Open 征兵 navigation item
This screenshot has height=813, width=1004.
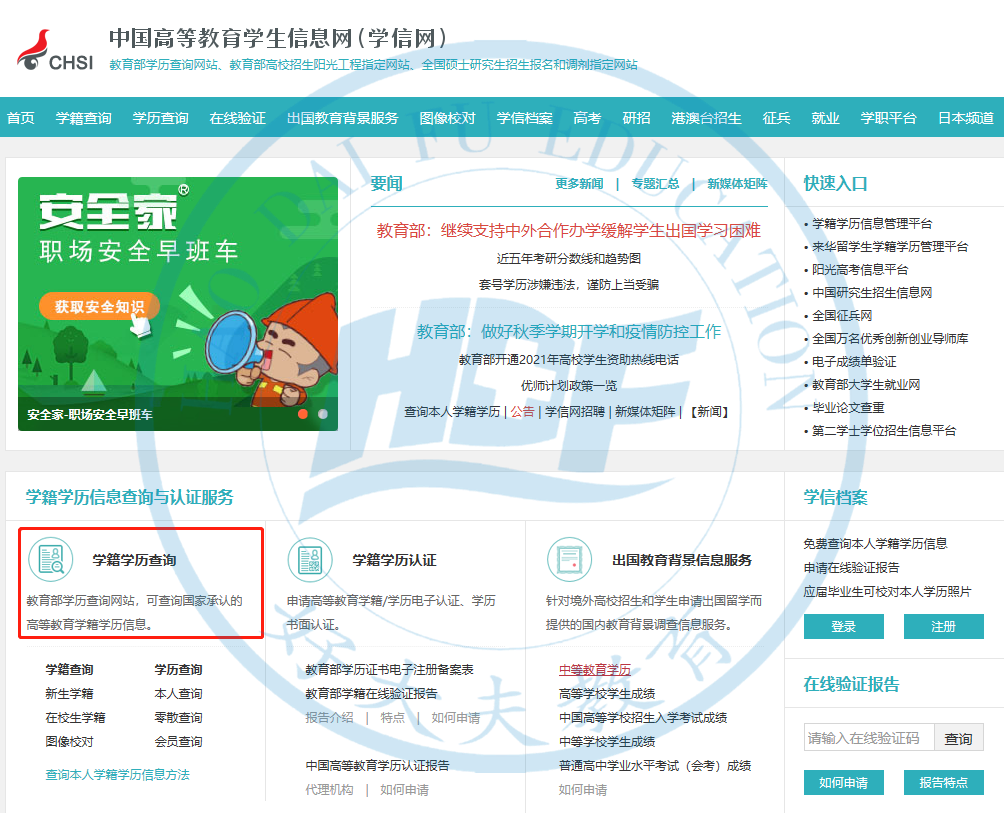point(776,118)
